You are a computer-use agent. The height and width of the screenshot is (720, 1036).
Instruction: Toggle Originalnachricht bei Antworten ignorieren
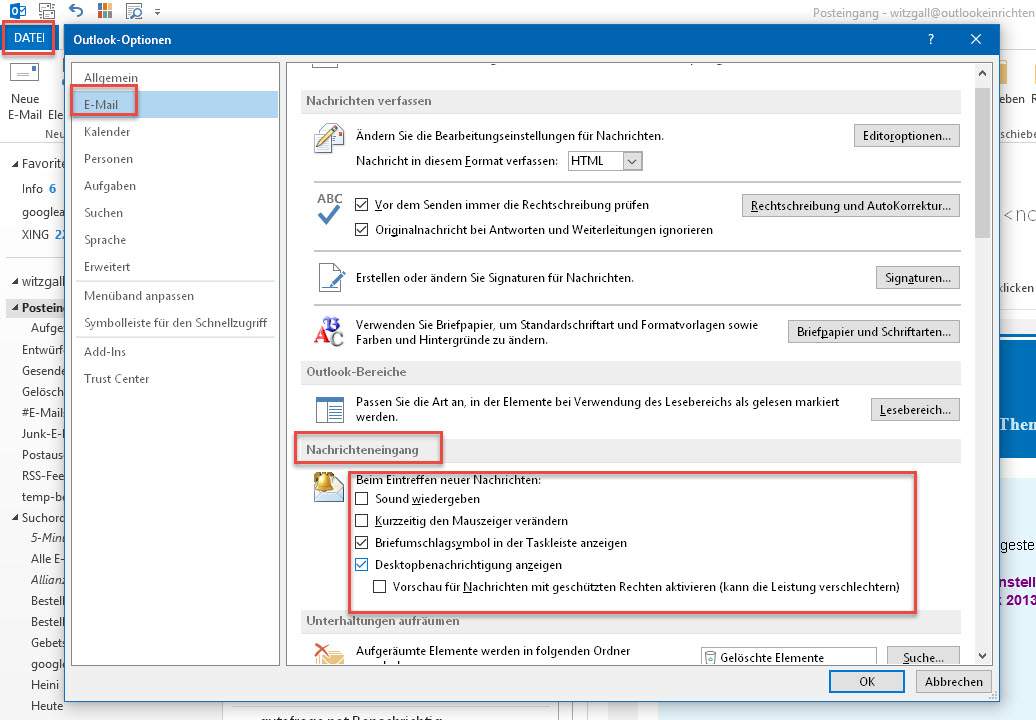(361, 230)
